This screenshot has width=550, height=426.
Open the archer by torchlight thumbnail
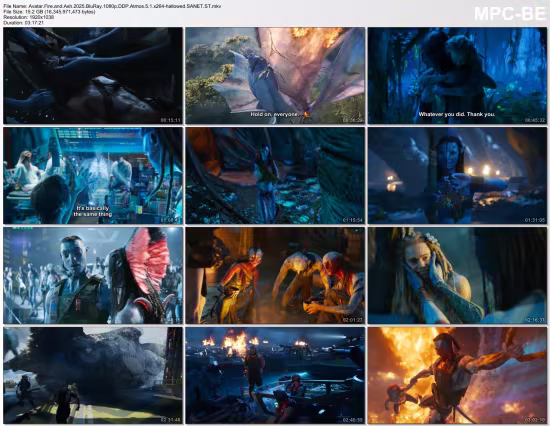pos(457,175)
